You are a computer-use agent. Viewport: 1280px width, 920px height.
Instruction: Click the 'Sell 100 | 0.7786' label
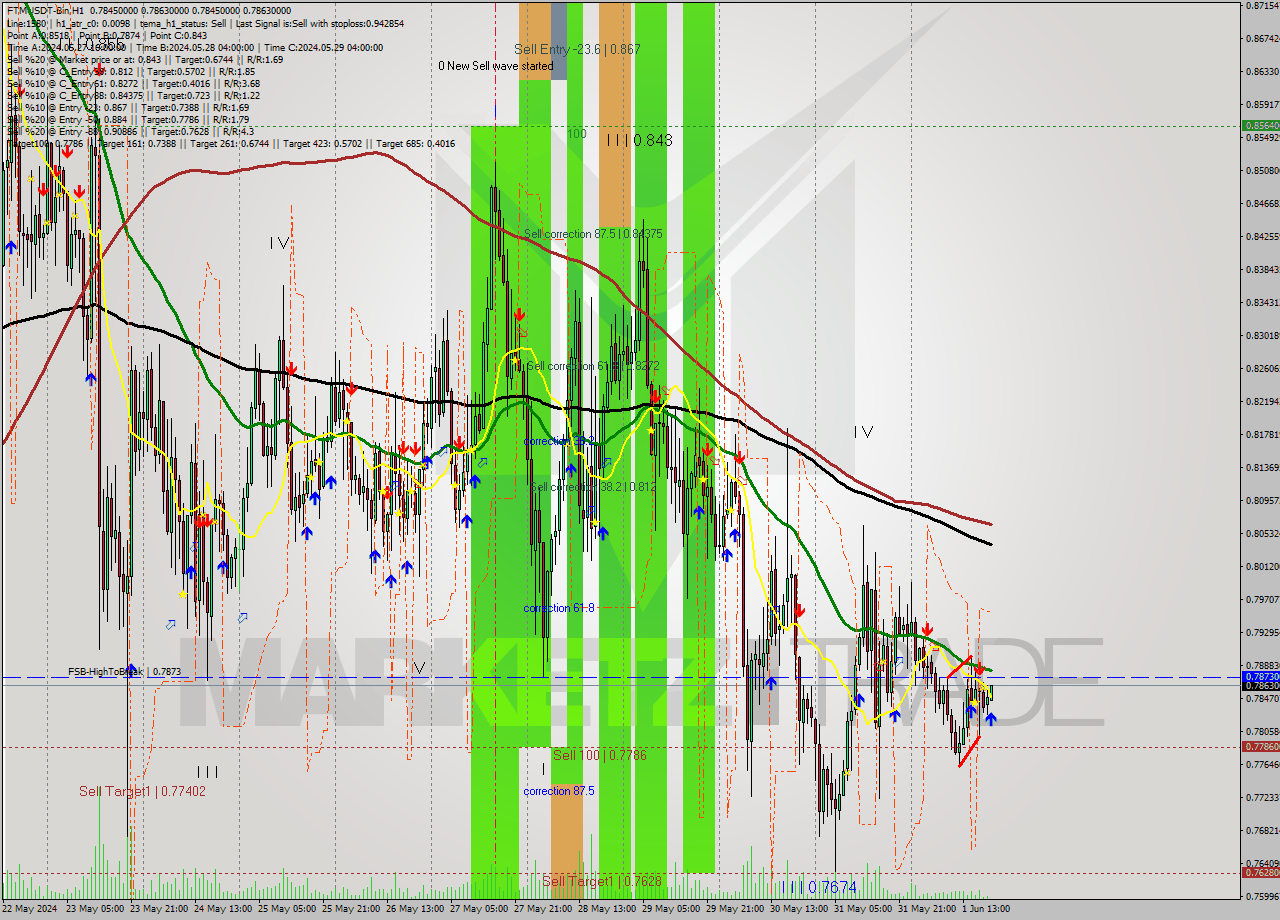[600, 755]
